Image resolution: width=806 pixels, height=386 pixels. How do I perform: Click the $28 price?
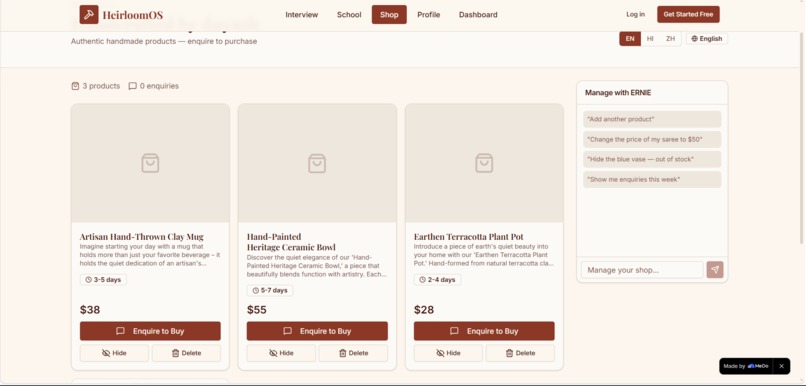424,310
